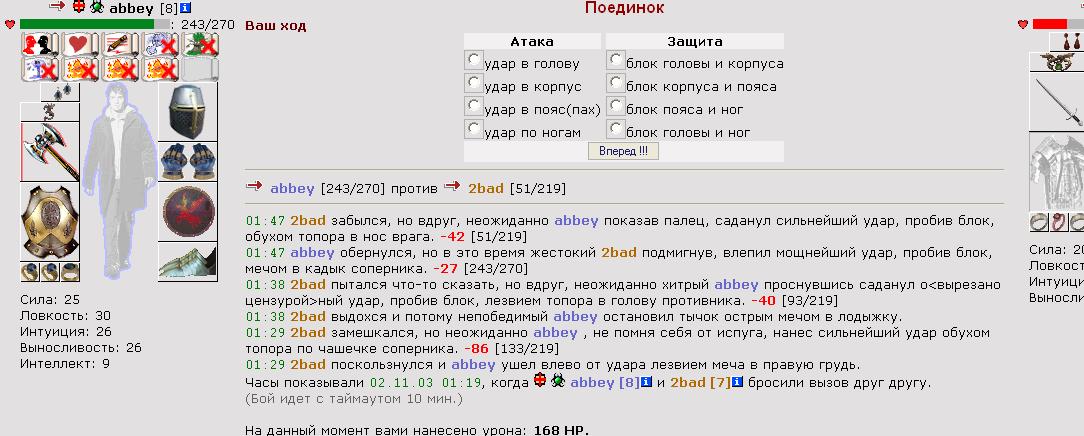Click abbey's second ring slot

click(x=50, y=272)
